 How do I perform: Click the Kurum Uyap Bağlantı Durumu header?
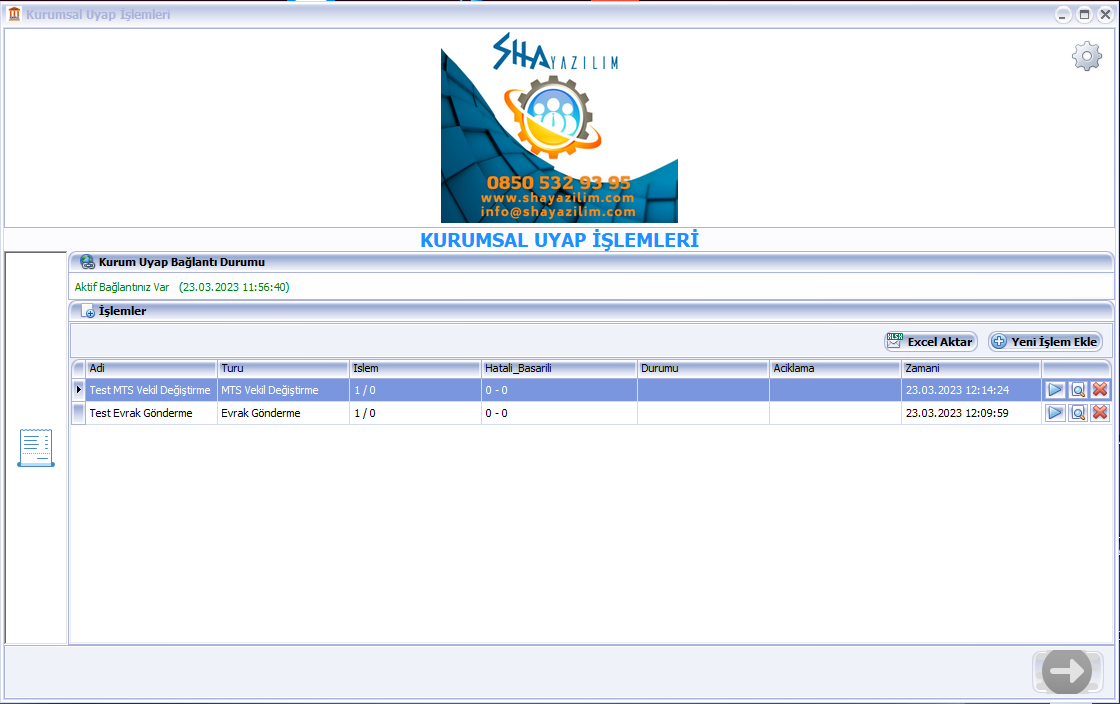point(591,262)
